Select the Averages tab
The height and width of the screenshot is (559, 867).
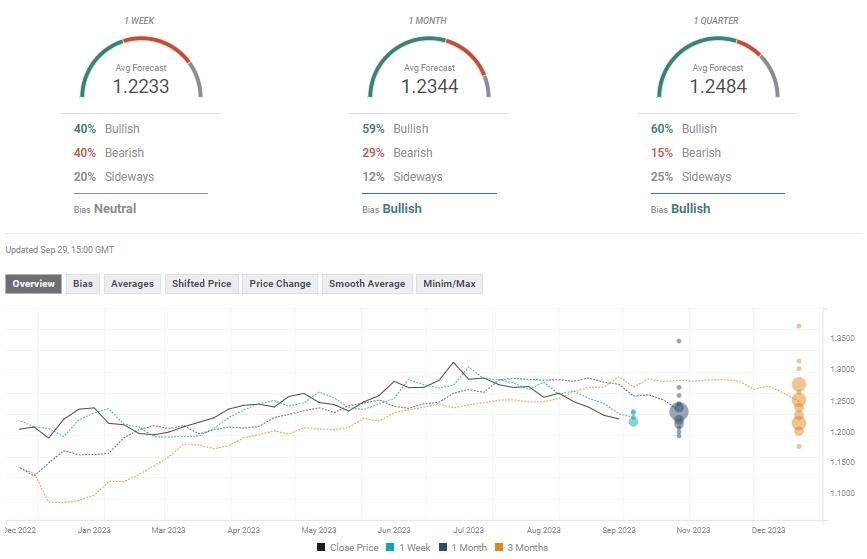click(x=132, y=284)
